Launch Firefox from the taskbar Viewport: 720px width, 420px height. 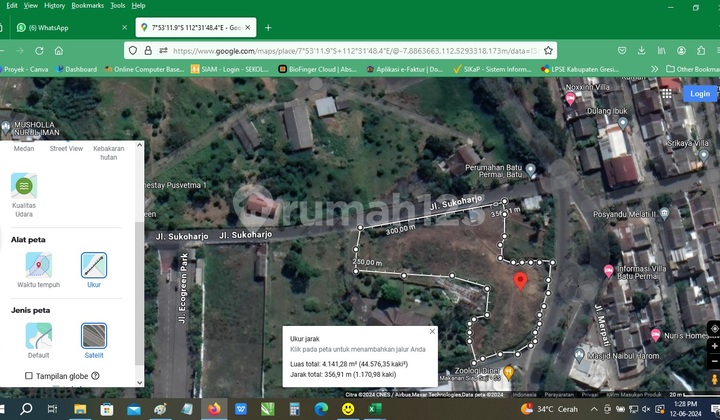coord(214,409)
